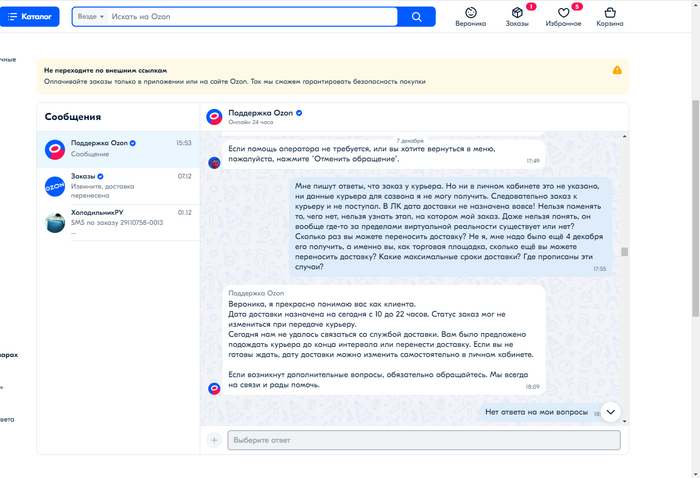
Task: Click the Онлайн 24 часа status text
Action: tap(250, 122)
